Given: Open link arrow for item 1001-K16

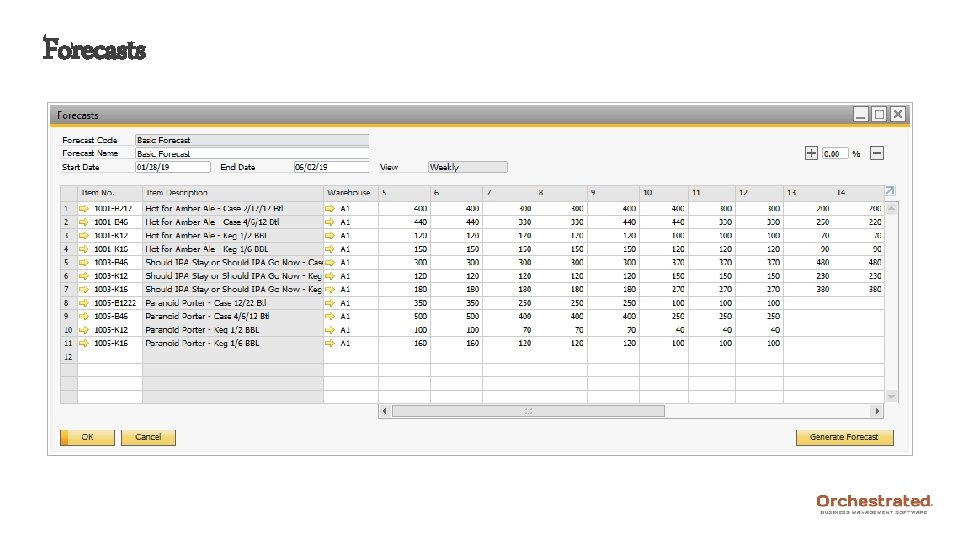Looking at the screenshot, I should click(84, 249).
